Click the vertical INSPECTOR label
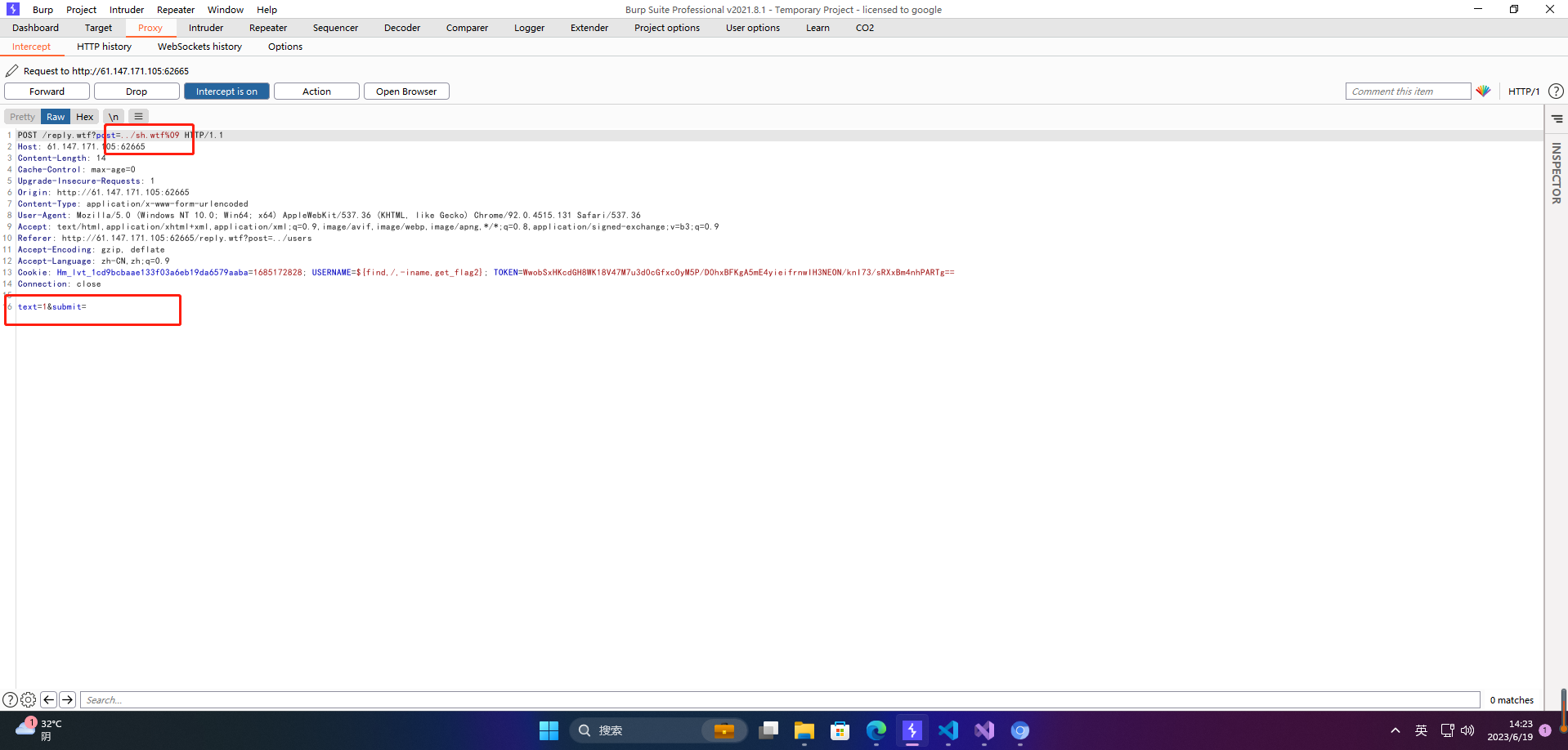This screenshot has width=1568, height=750. click(1557, 173)
